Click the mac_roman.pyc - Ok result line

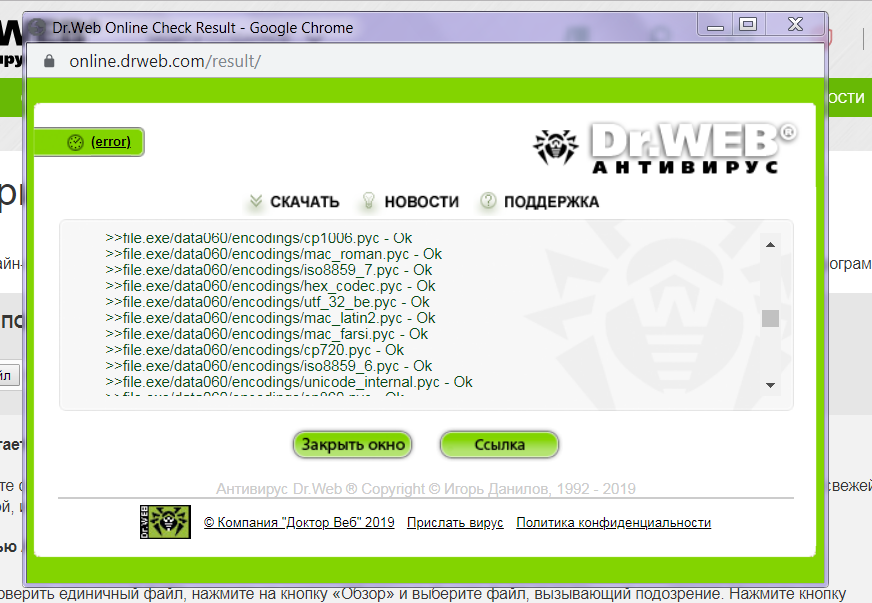click(274, 254)
